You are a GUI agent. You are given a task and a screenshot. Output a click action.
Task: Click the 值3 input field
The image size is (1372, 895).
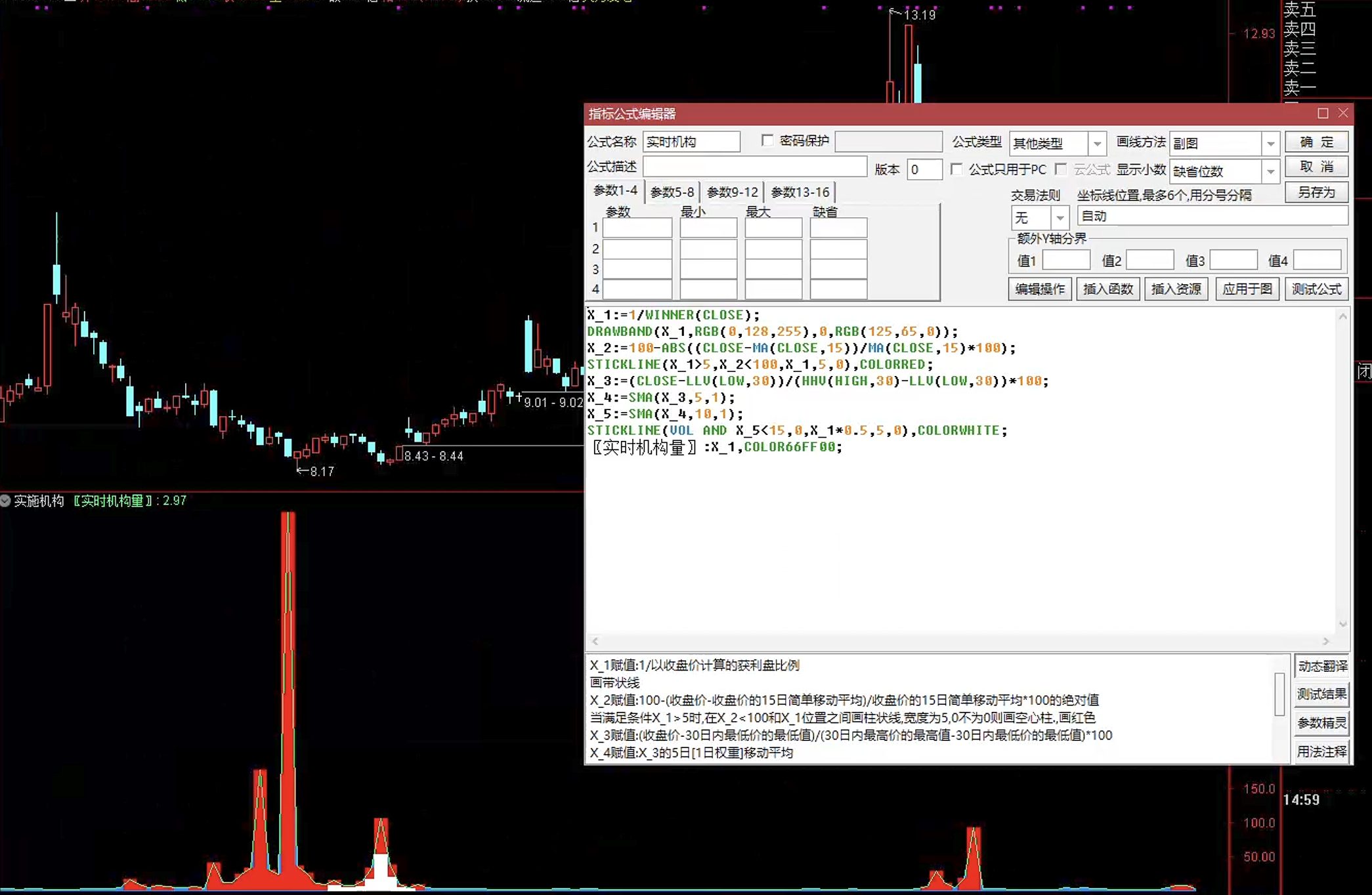click(x=1233, y=260)
